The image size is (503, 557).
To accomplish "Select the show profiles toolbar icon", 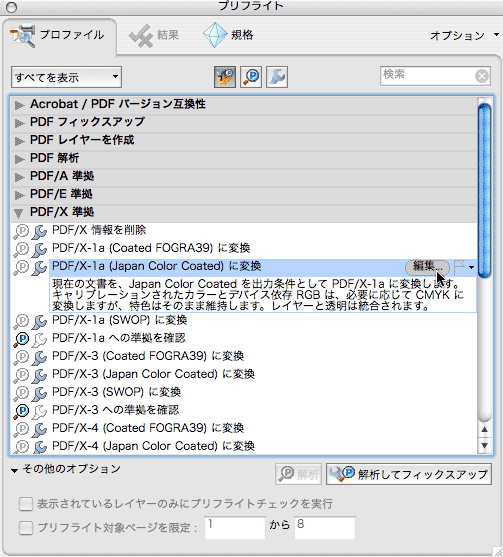I will click(x=225, y=77).
